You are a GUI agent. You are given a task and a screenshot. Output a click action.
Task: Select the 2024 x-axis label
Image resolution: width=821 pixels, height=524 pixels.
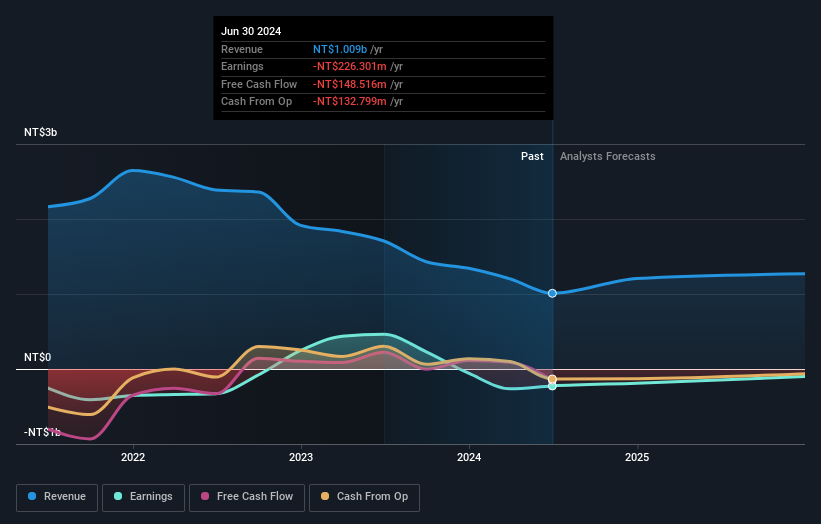[469, 457]
